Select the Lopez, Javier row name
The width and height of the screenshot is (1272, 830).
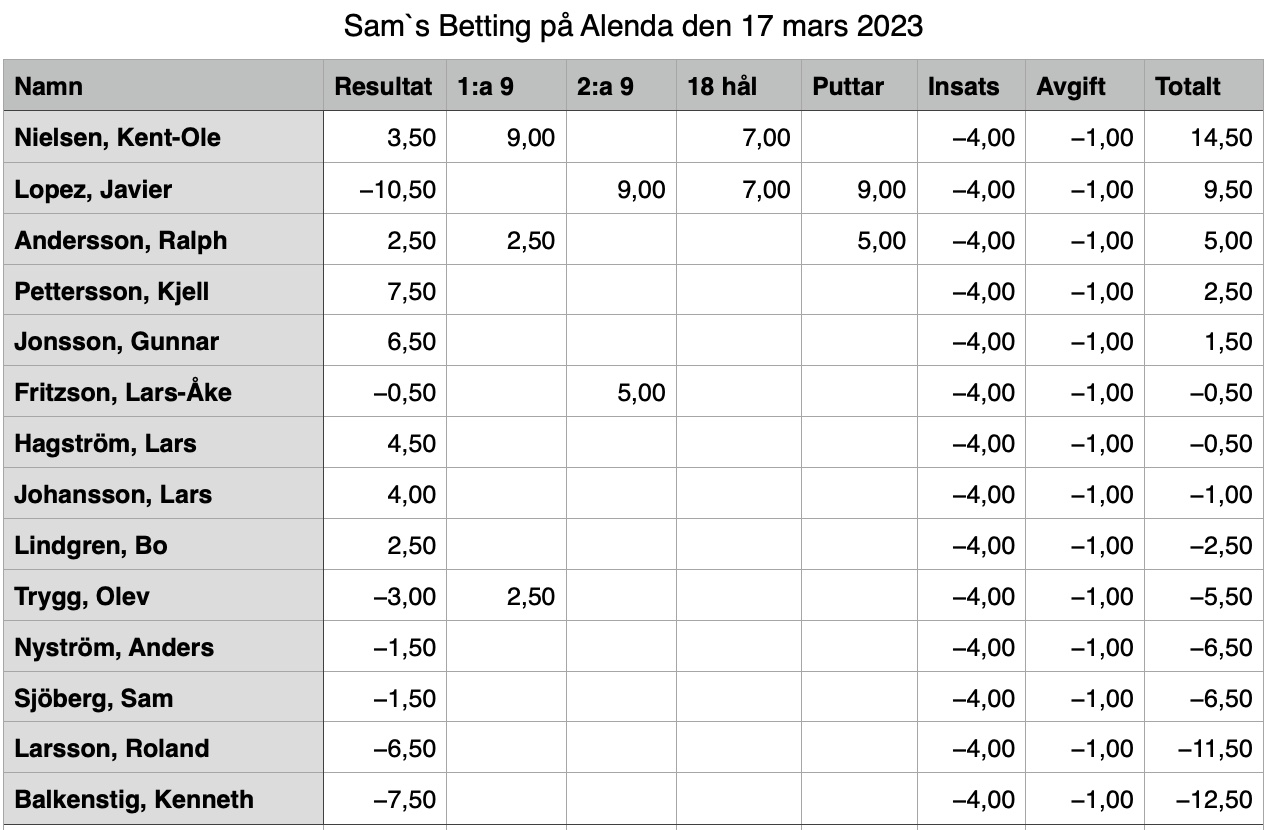[163, 189]
